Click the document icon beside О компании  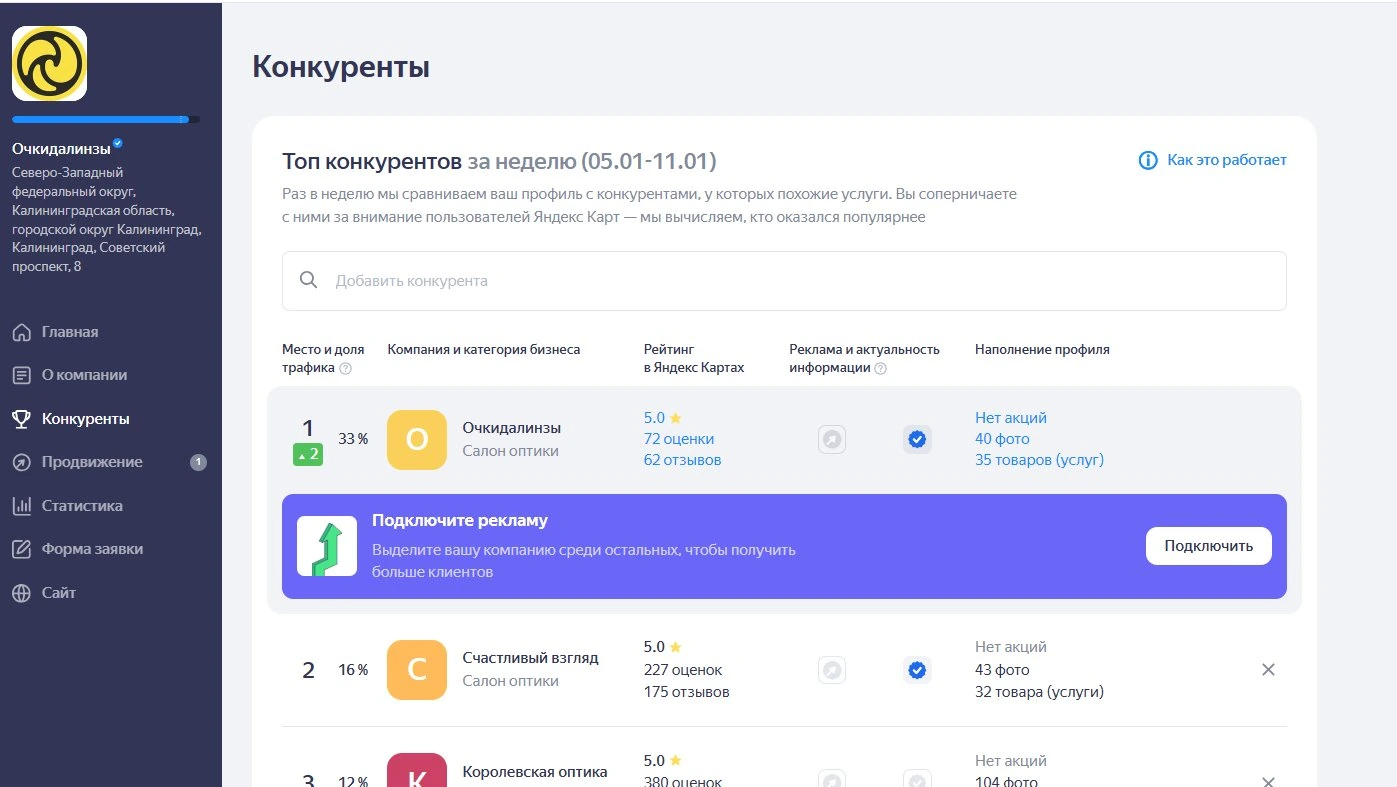coord(21,375)
